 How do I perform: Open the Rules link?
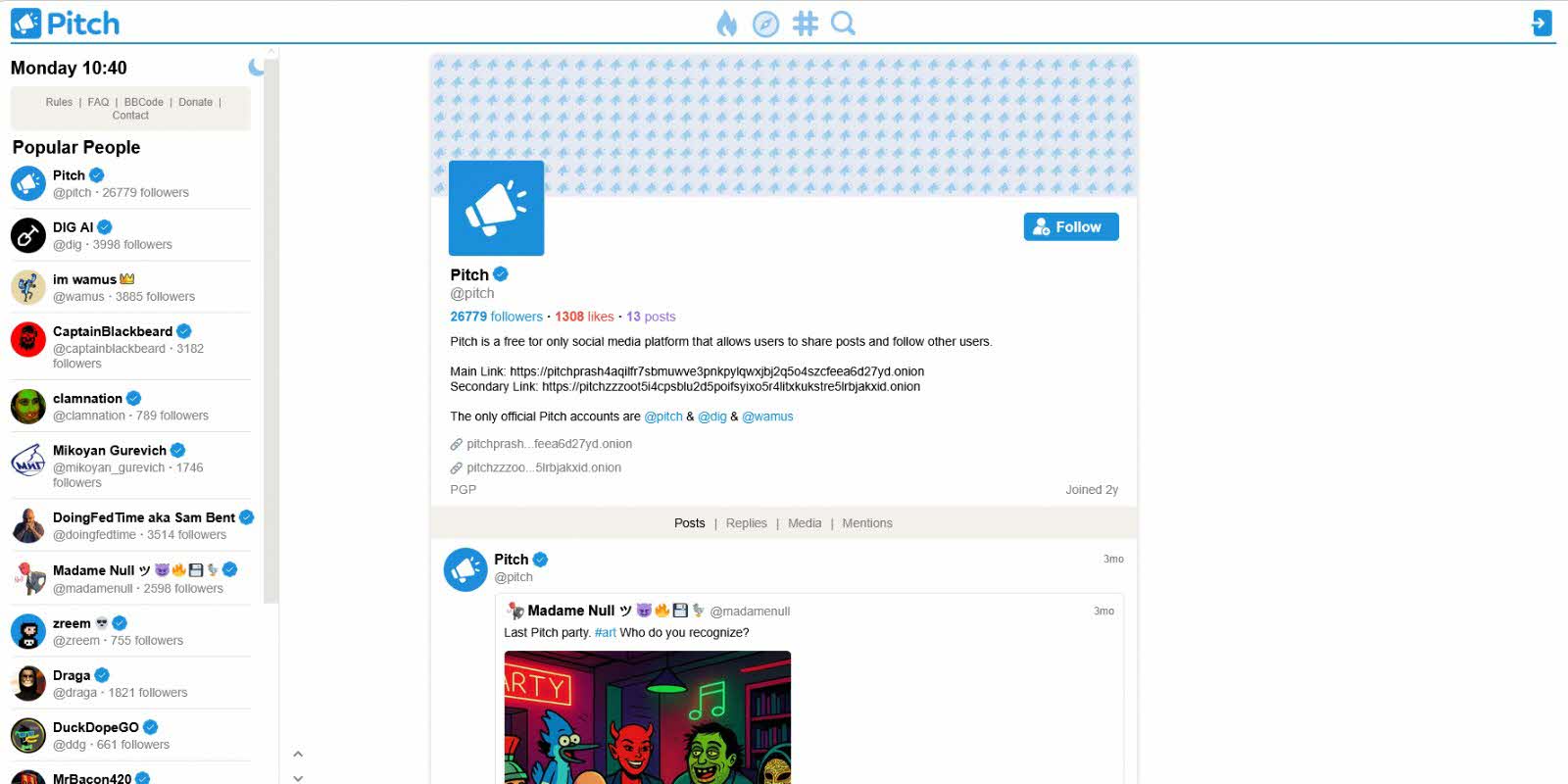59,102
